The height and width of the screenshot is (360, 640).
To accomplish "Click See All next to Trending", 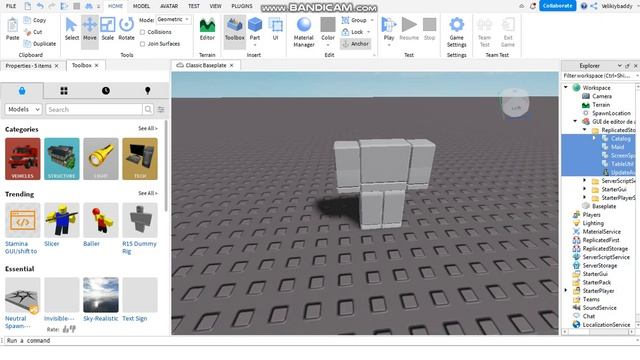I will point(148,193).
